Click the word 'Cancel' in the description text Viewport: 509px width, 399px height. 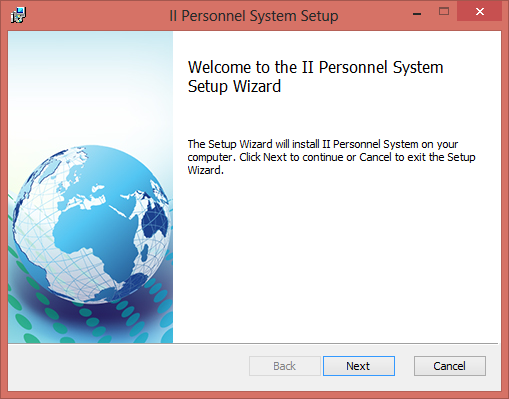[x=375, y=157]
